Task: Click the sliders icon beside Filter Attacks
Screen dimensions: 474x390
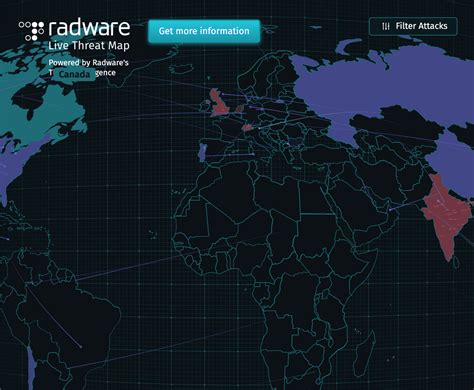Action: click(386, 26)
